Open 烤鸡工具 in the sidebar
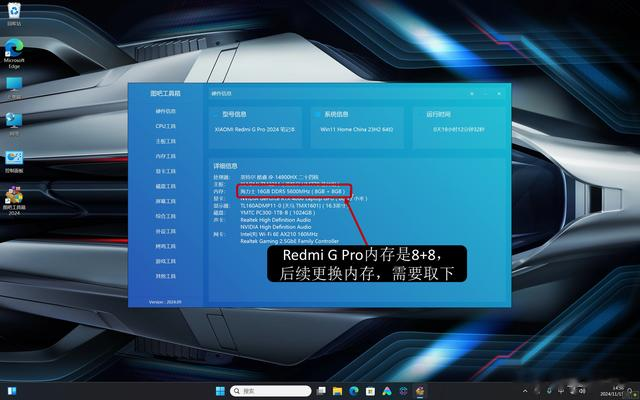640x400 pixels. (165, 247)
